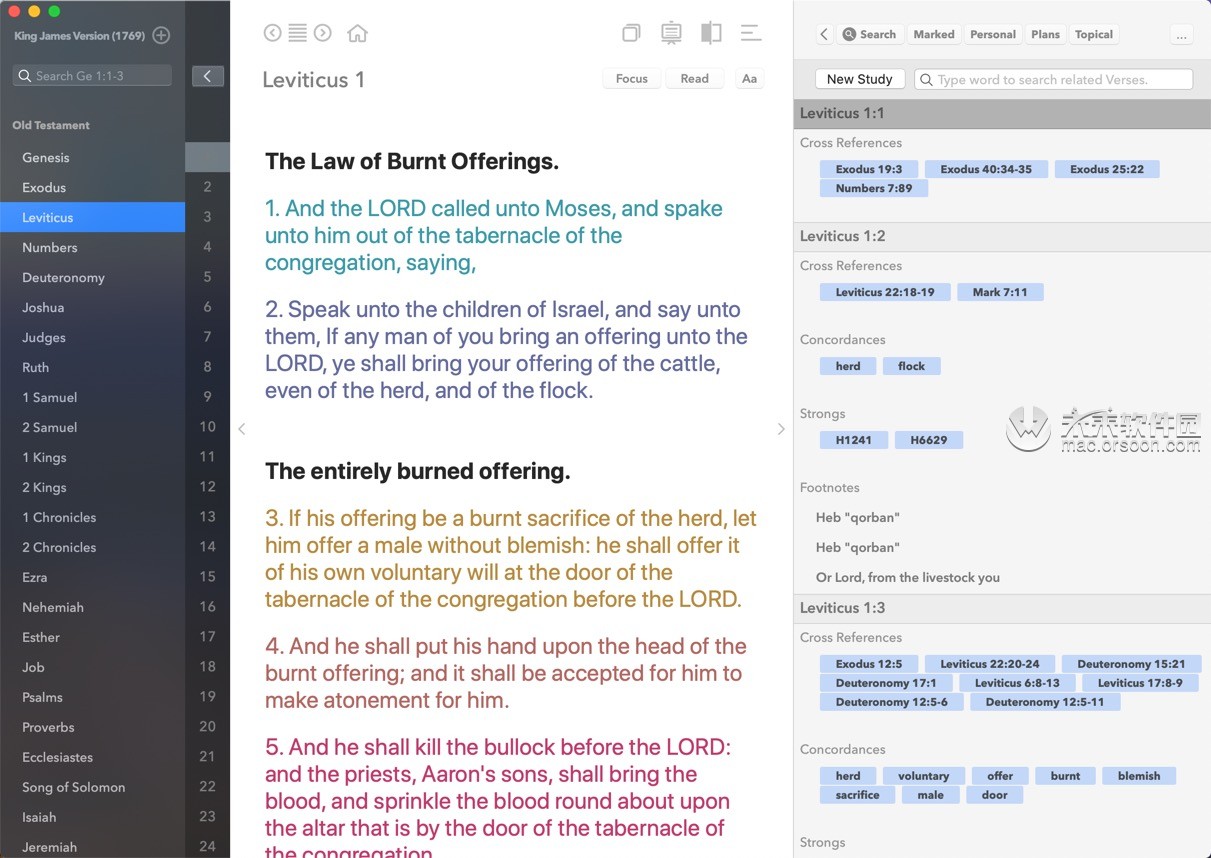
Task: Click the Home icon
Action: pos(357,33)
